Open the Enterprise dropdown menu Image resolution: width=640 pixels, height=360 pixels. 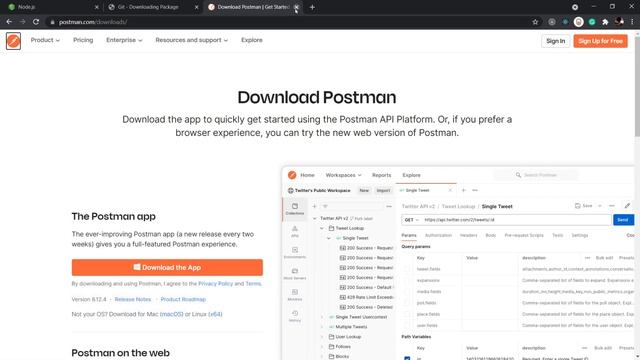pyautogui.click(x=124, y=40)
